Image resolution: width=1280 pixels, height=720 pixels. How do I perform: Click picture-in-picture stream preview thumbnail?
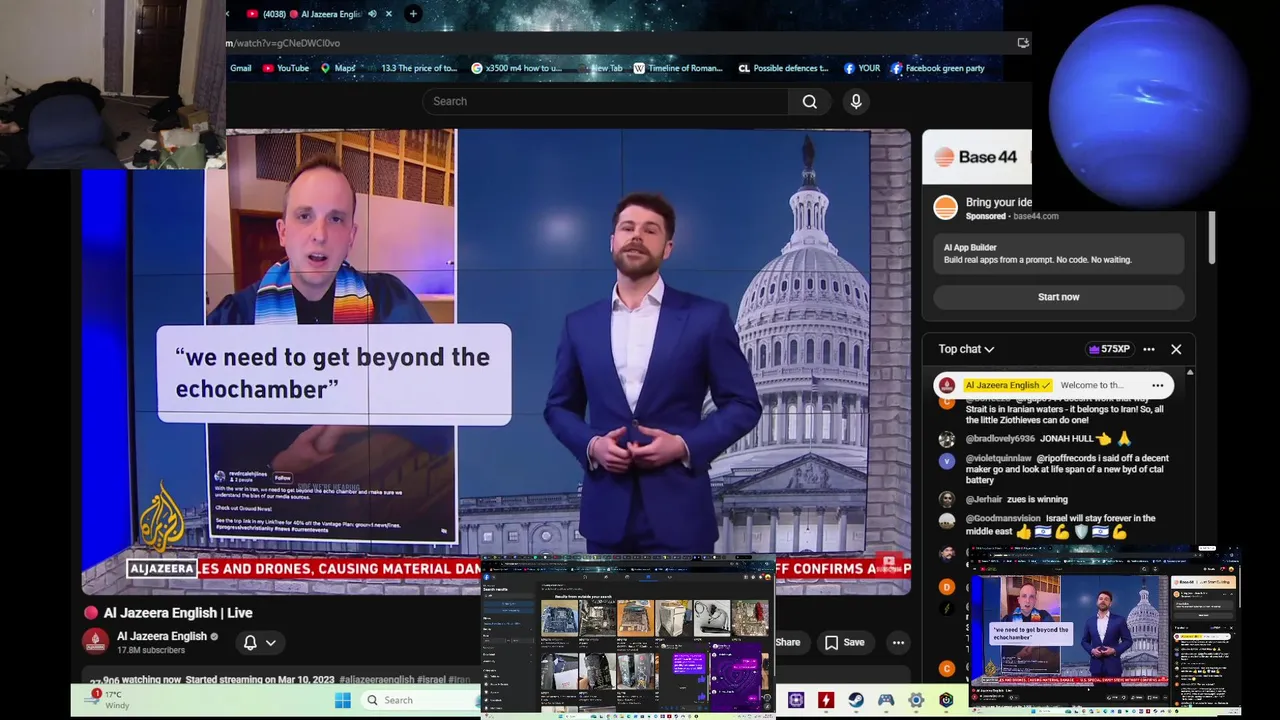coord(1104,628)
